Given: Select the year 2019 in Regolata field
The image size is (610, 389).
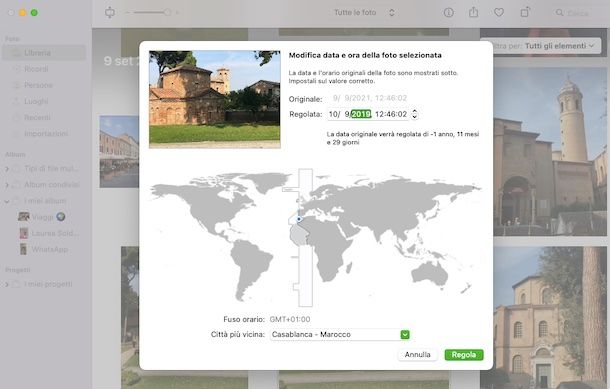Looking at the screenshot, I should [361, 114].
